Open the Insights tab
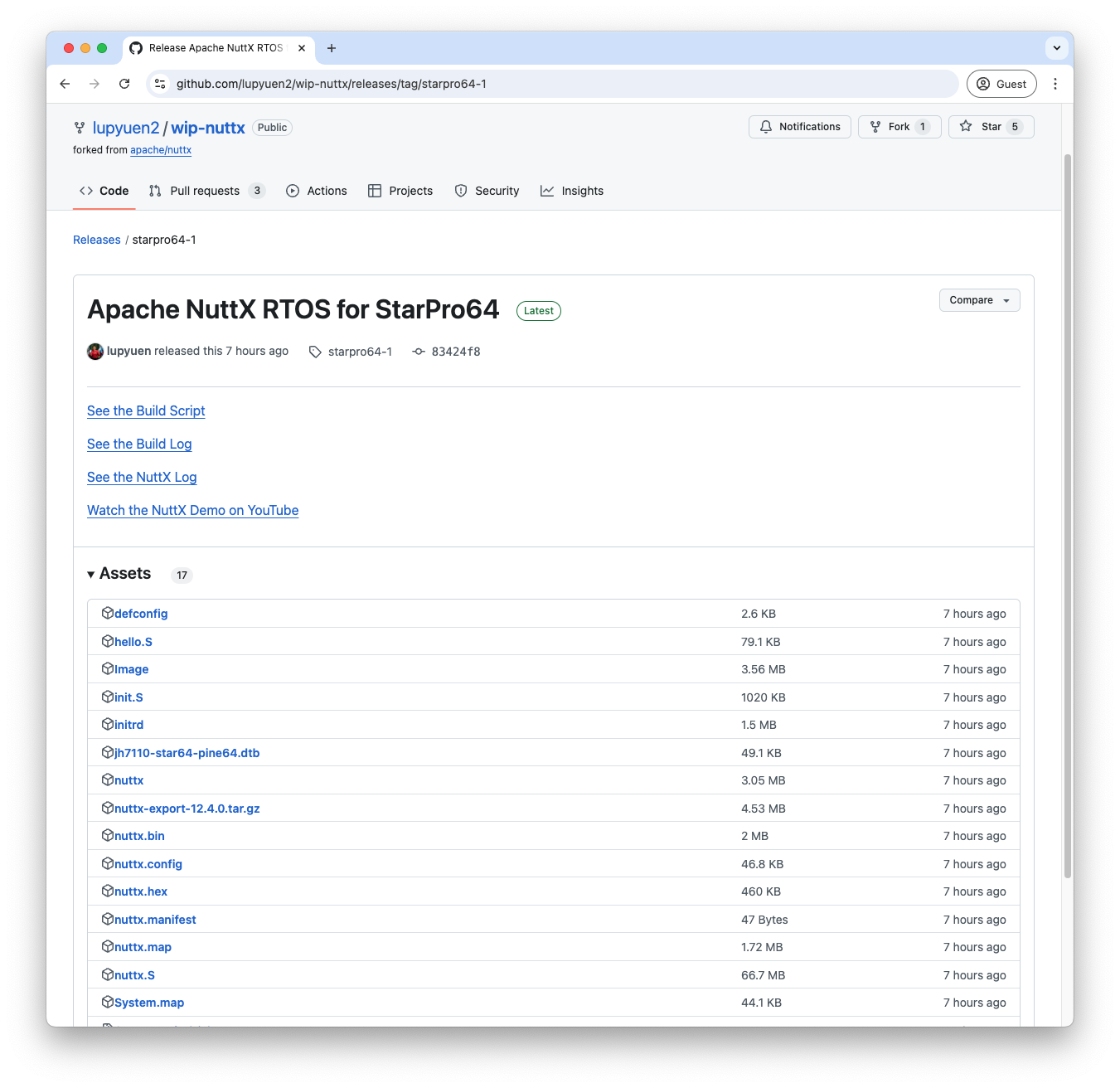The image size is (1120, 1088). [x=572, y=191]
